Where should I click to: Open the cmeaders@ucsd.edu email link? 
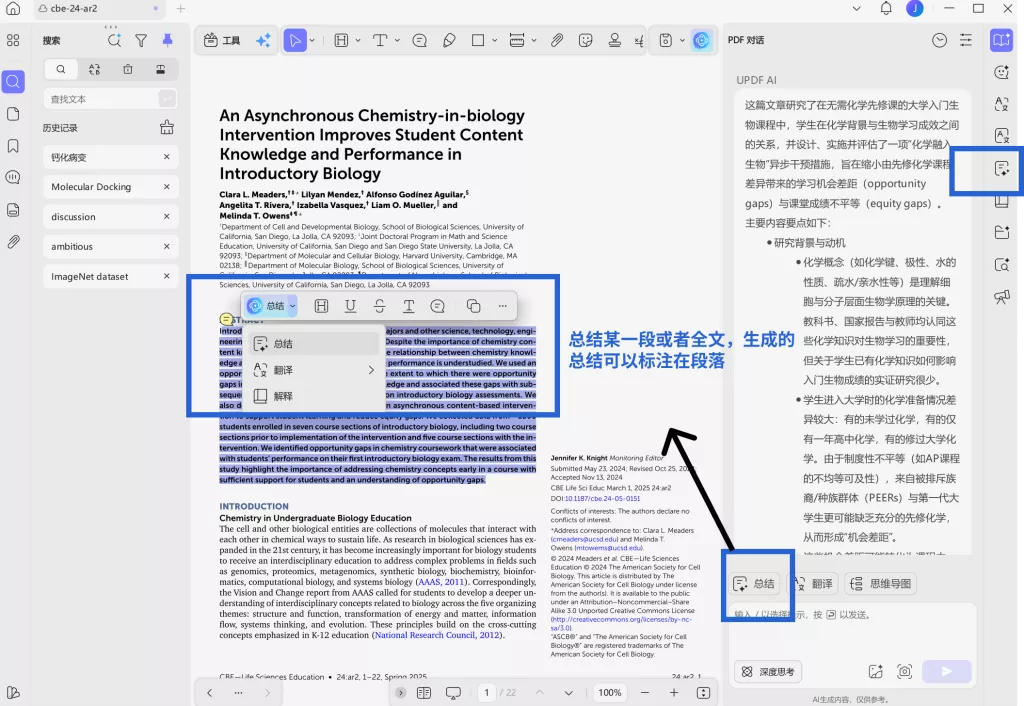(584, 539)
